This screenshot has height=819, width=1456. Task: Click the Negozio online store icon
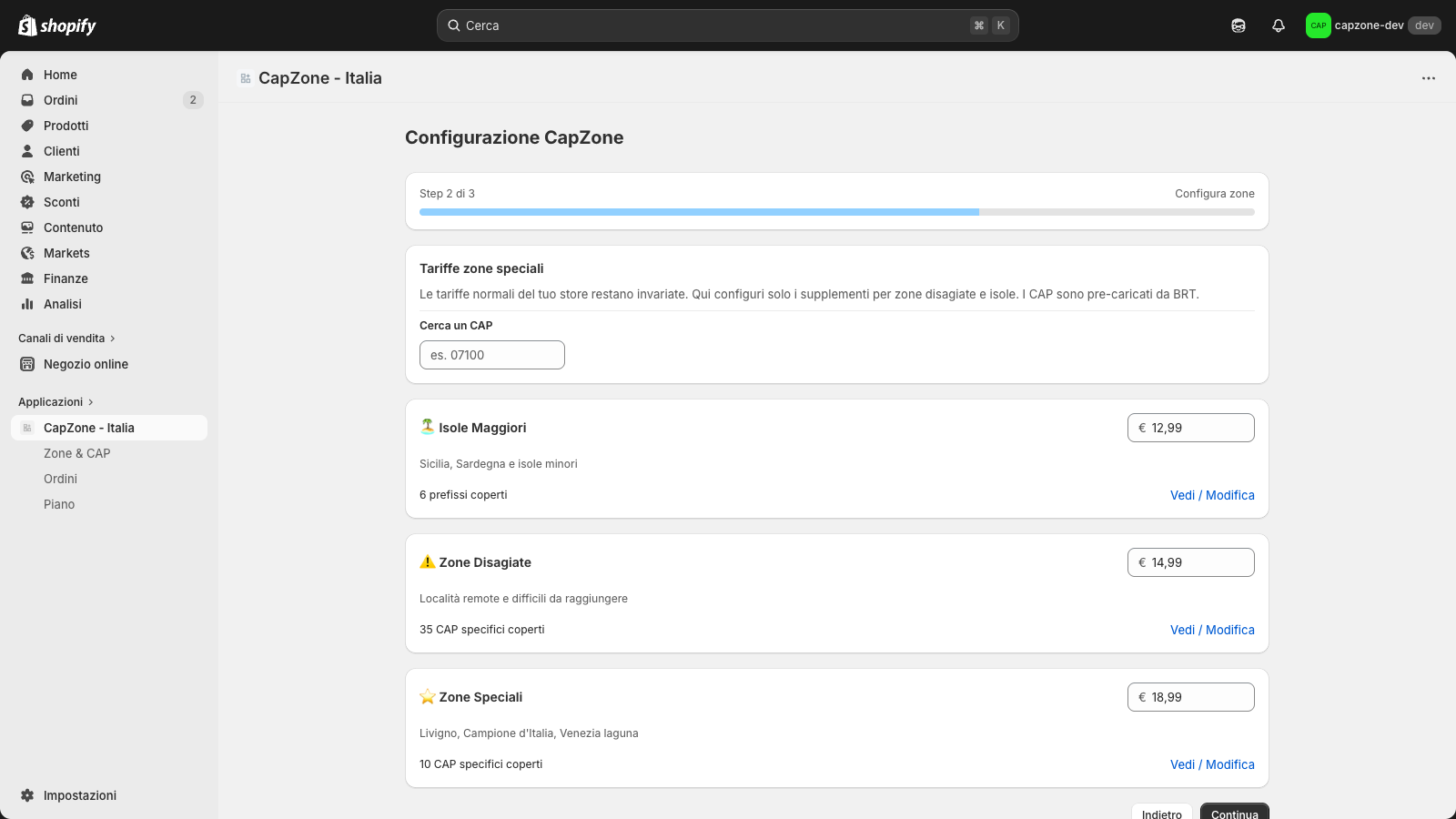[x=27, y=364]
